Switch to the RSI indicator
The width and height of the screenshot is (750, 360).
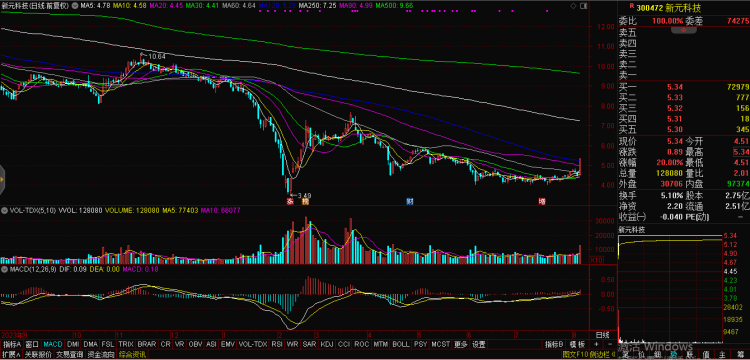tap(277, 344)
